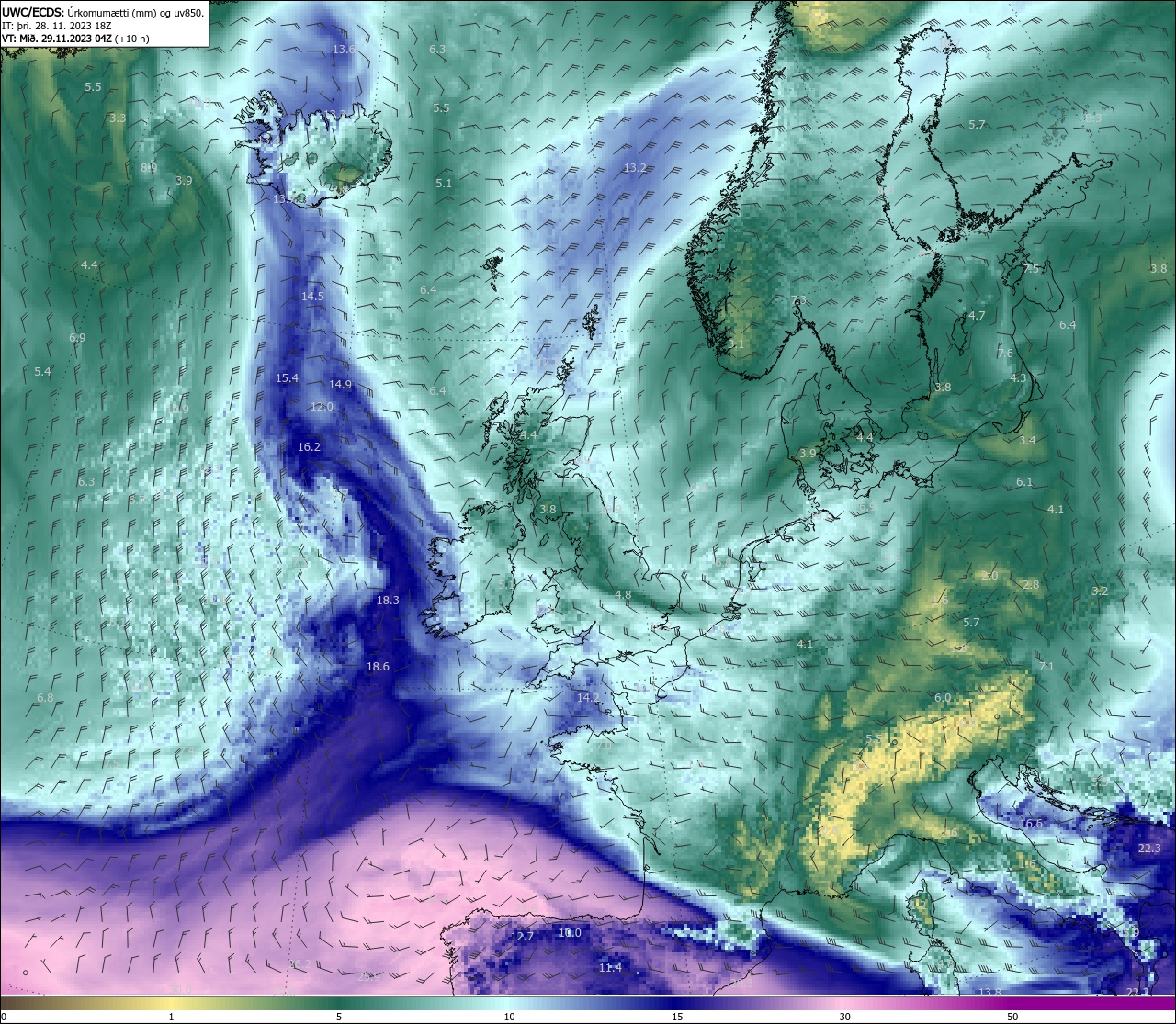1176x1024 pixels.
Task: Click the 'VT: Mið. 29.11.2023 04Z (+10 h)' line
Action: pyautogui.click(x=75, y=39)
